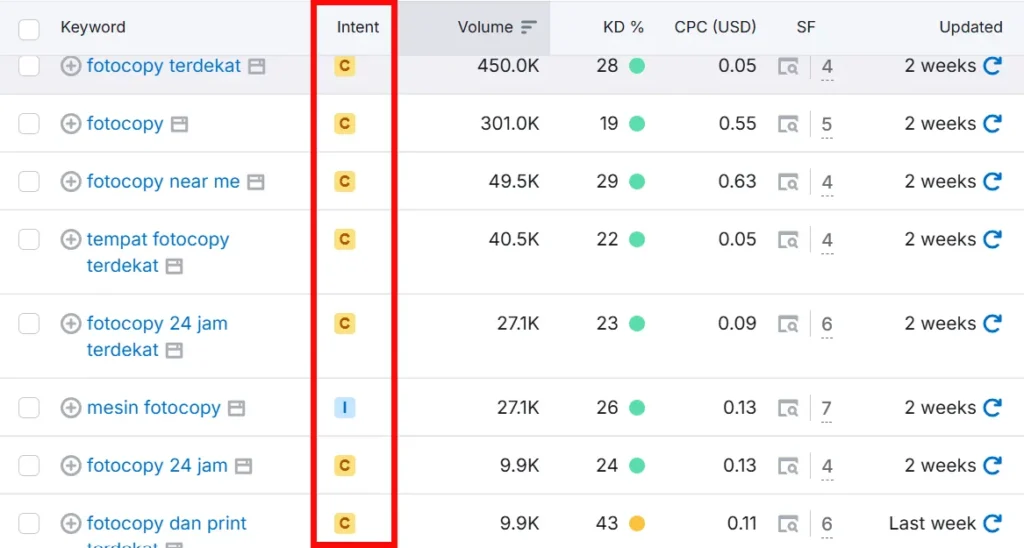This screenshot has height=548, width=1024.
Task: Add mesin fotocopy using plus icon
Action: point(71,408)
